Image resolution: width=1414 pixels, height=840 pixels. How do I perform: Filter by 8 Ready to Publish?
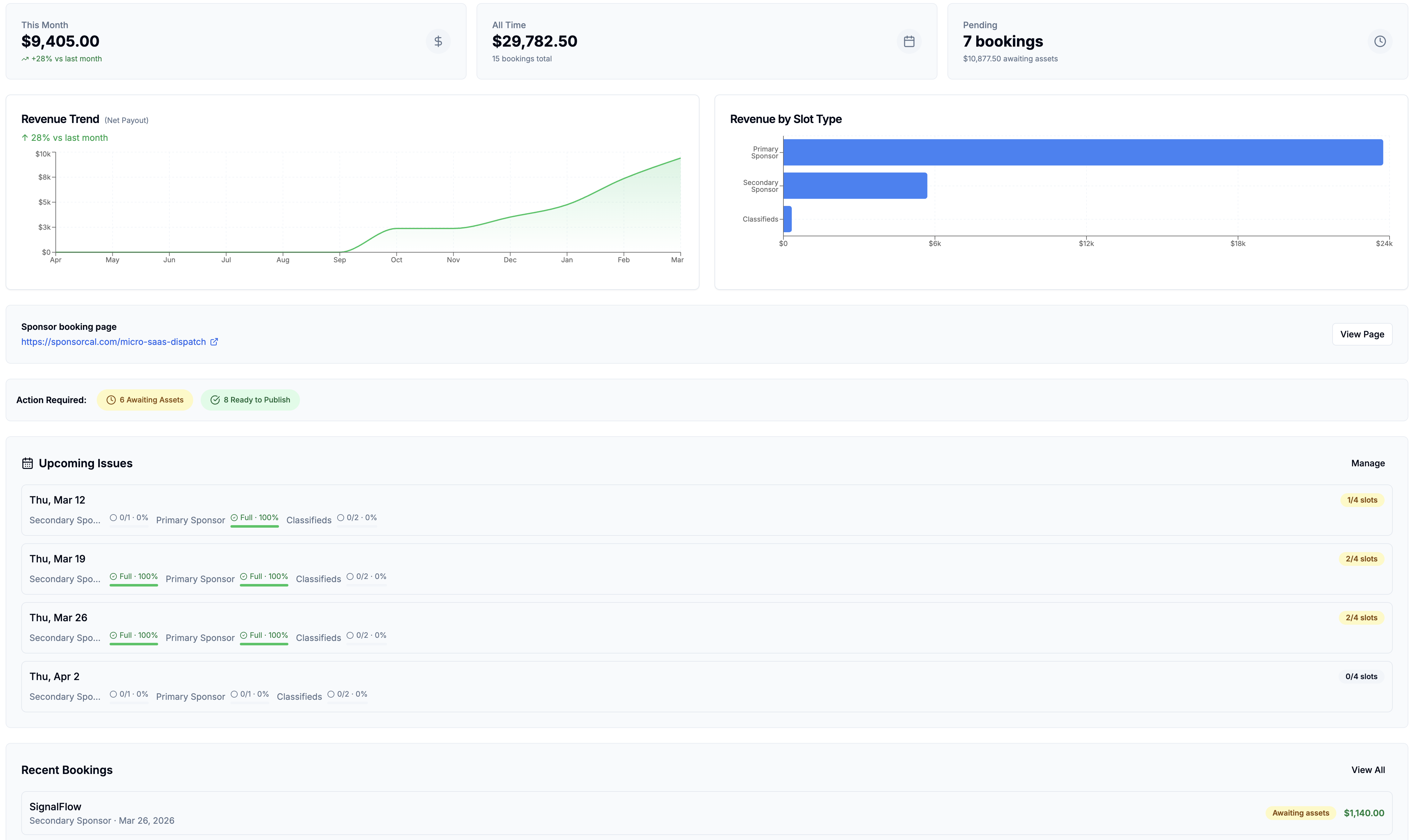coord(250,400)
